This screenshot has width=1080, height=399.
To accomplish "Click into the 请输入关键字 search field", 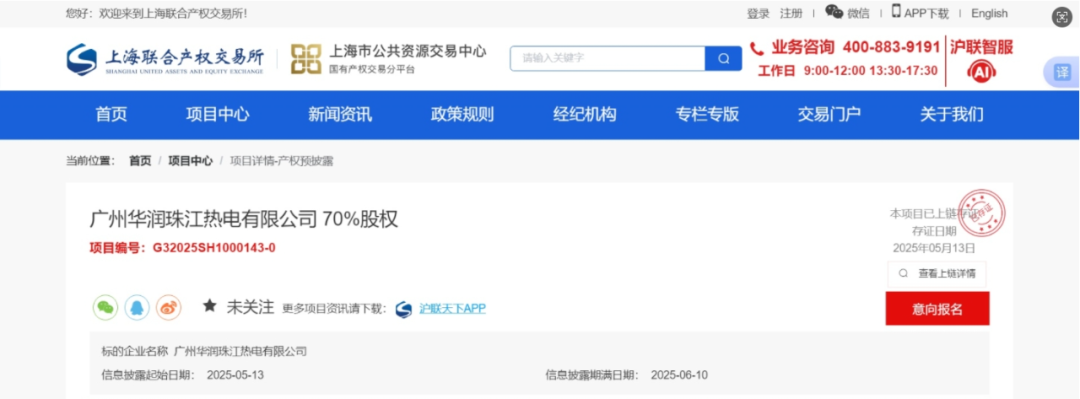I will click(608, 59).
